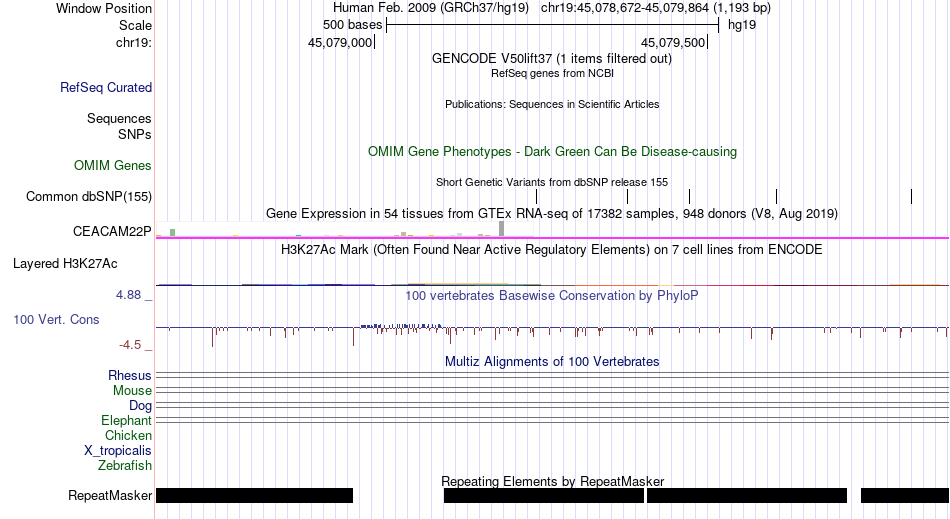Click the Layered H3K27Ac track label
The width and height of the screenshot is (950, 519).
click(65, 263)
